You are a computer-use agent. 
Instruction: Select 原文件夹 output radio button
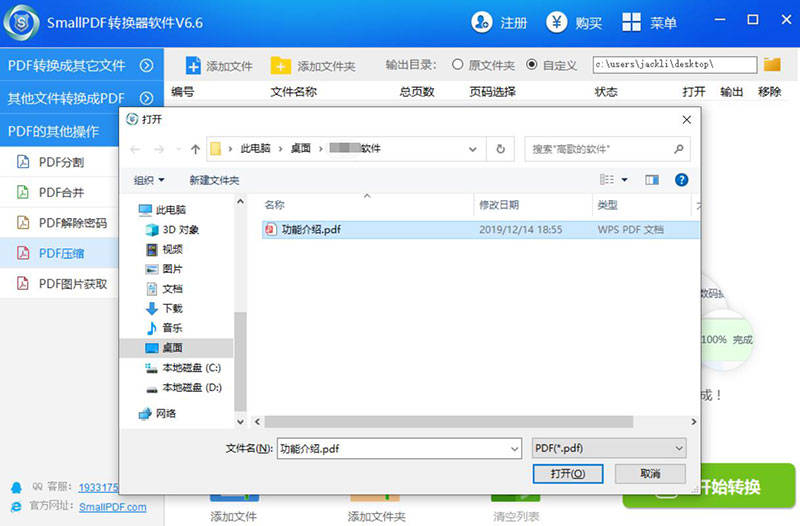pyautogui.click(x=458, y=64)
